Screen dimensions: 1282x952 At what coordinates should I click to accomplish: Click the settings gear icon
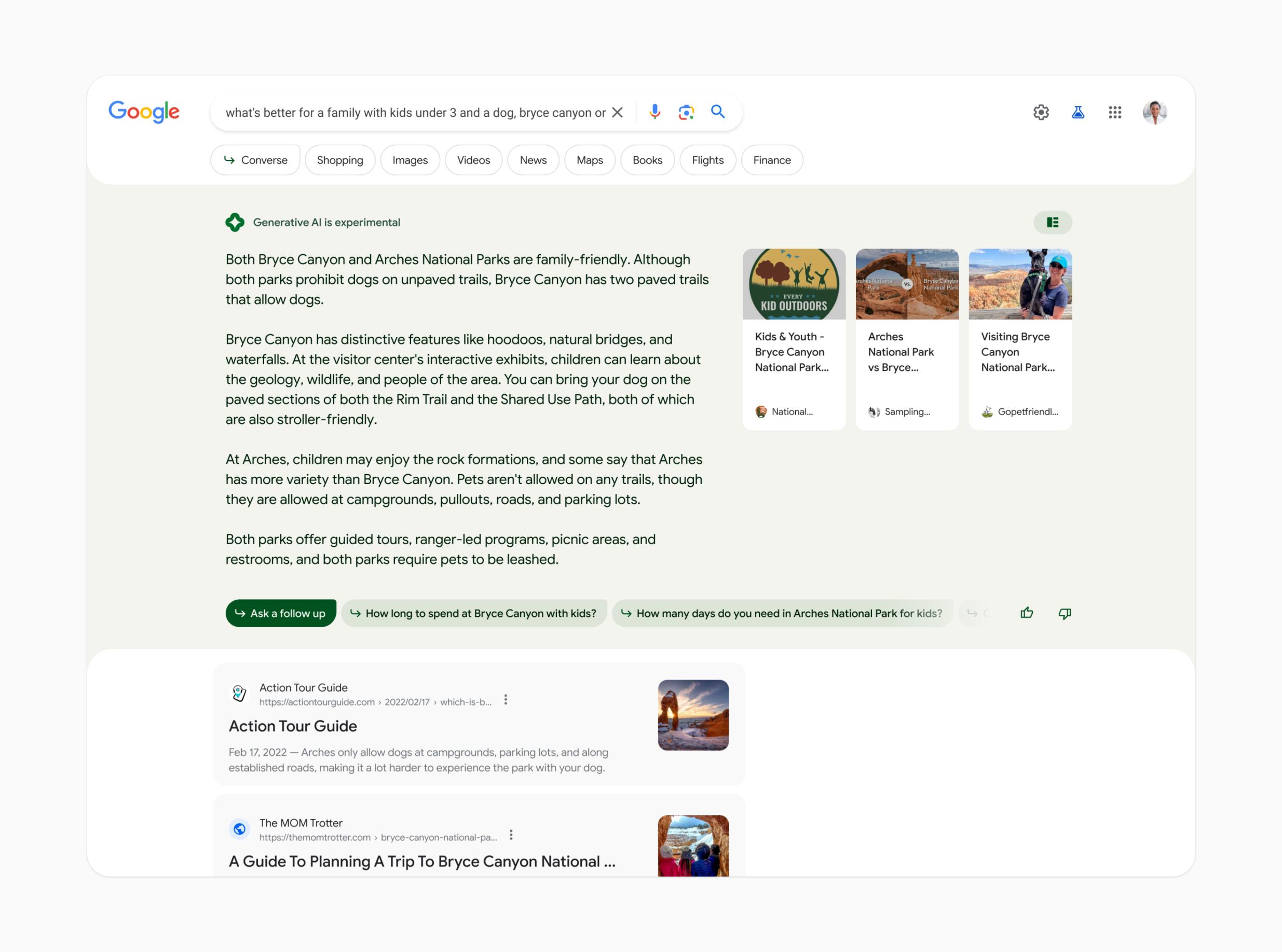tap(1041, 112)
